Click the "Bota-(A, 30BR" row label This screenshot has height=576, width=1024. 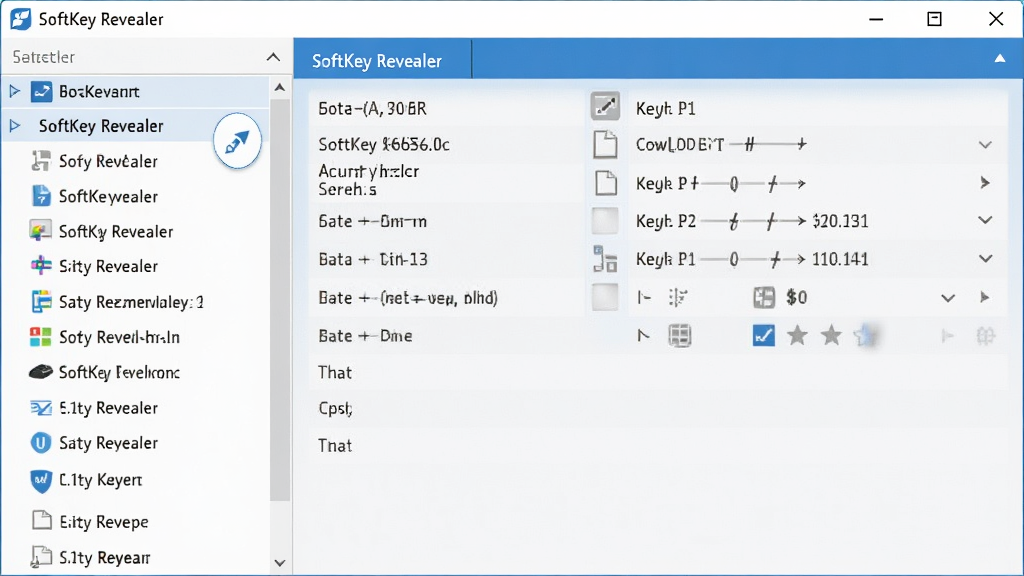coord(372,108)
